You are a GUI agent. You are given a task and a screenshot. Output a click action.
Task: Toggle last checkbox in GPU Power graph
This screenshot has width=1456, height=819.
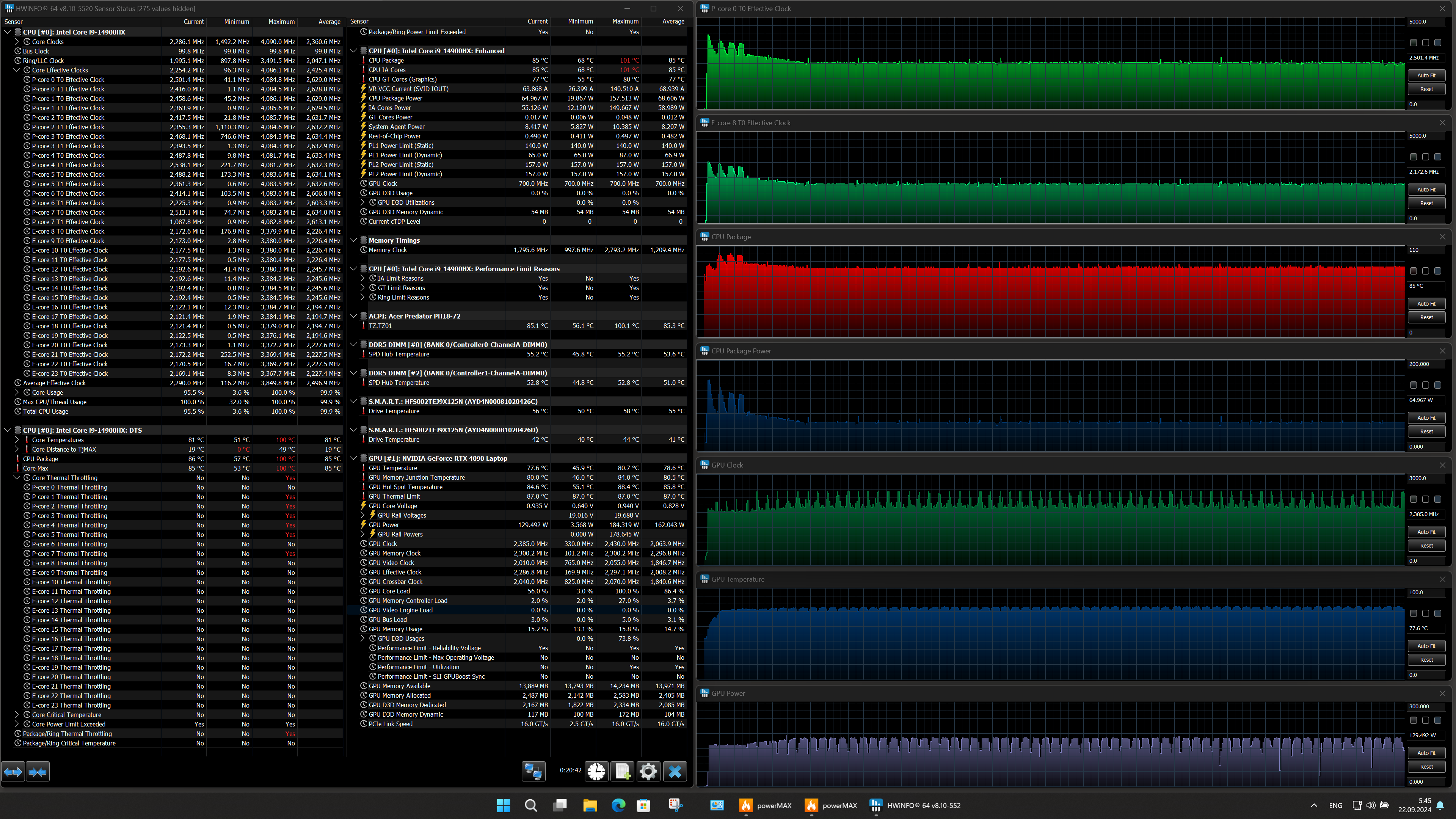click(1438, 721)
